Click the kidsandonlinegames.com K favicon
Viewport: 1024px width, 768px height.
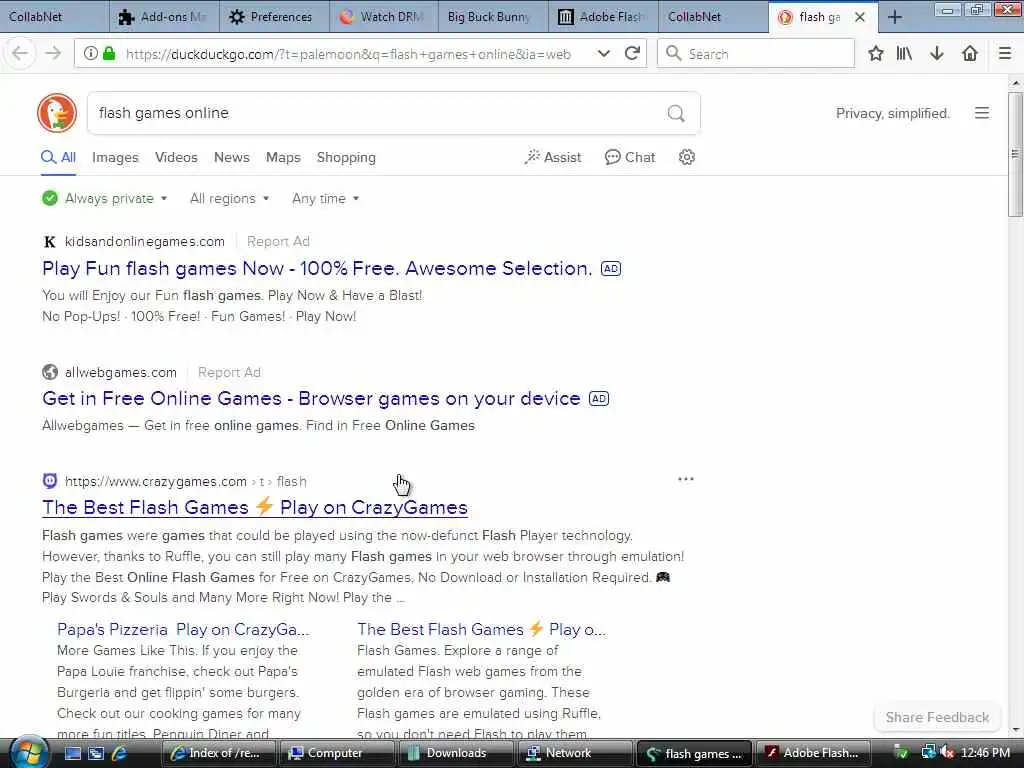[x=50, y=242]
